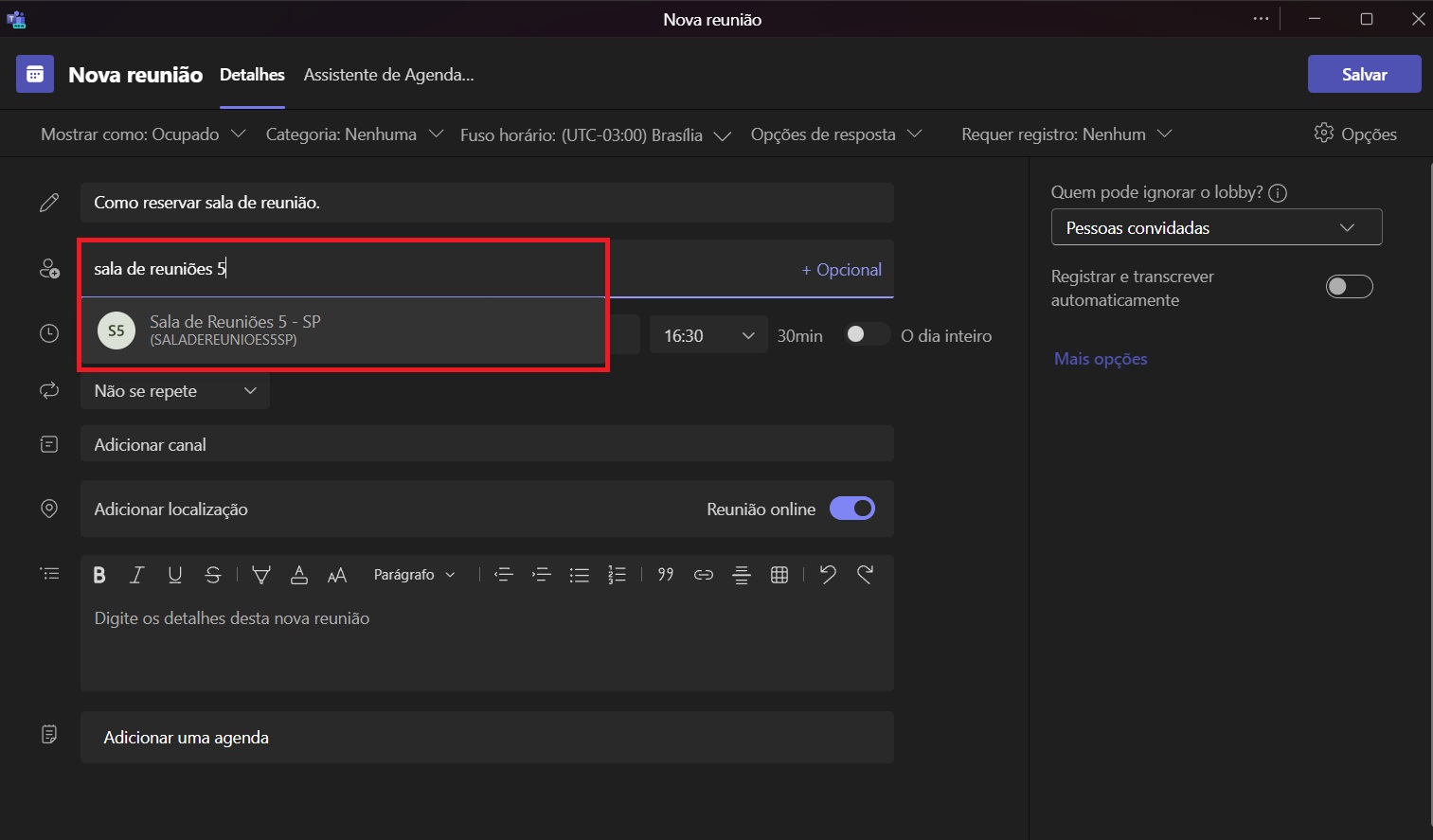1433x840 pixels.
Task: Enable the O dia inteiro switch
Action: (866, 335)
